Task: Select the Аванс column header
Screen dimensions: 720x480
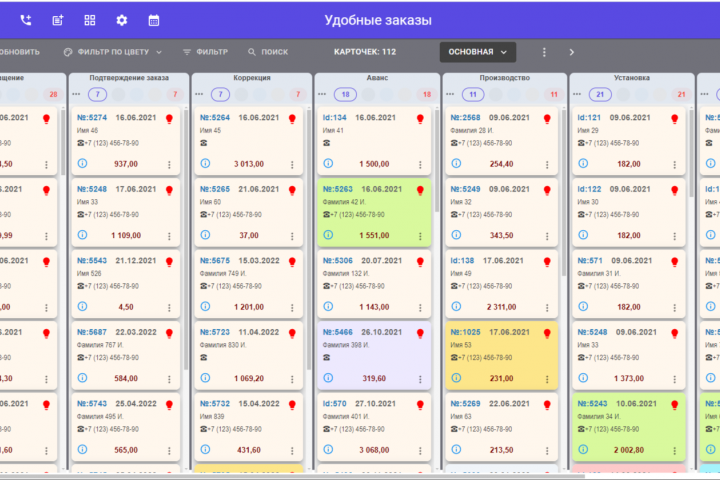Action: pos(377,78)
